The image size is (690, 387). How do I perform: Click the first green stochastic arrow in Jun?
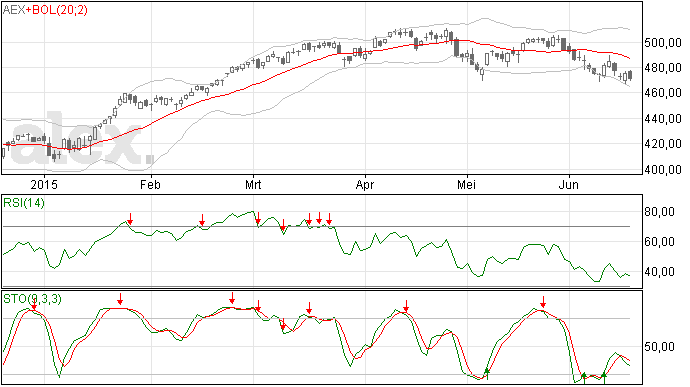point(584,377)
